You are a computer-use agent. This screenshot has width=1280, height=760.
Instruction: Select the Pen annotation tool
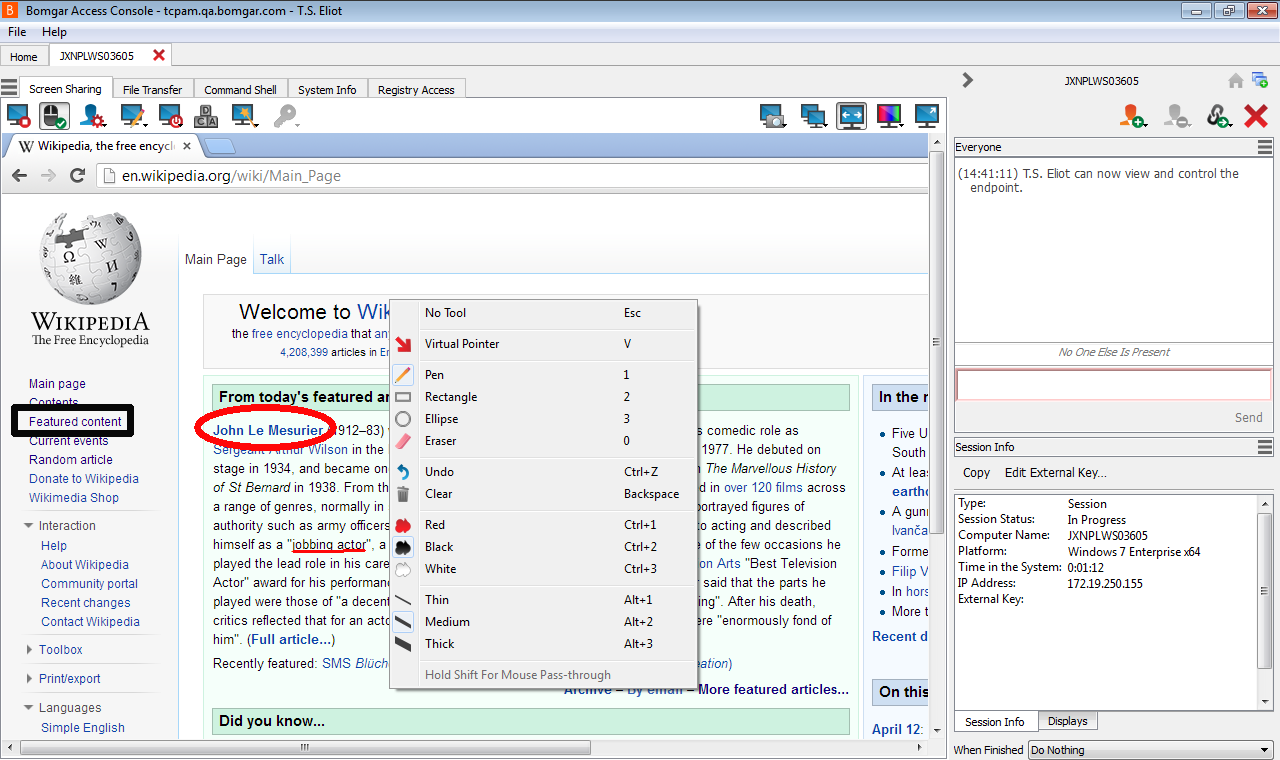click(543, 375)
